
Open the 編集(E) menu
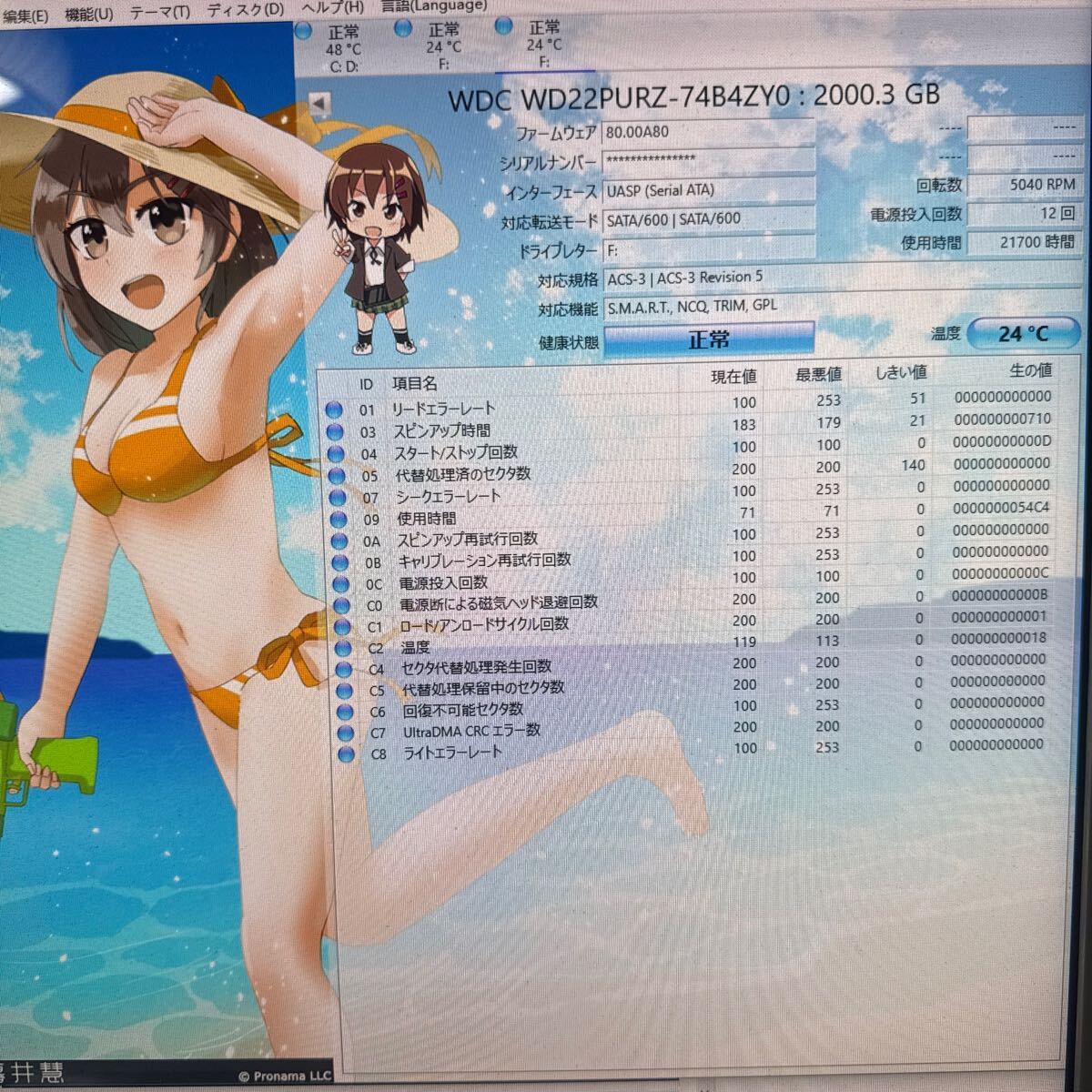25,16
